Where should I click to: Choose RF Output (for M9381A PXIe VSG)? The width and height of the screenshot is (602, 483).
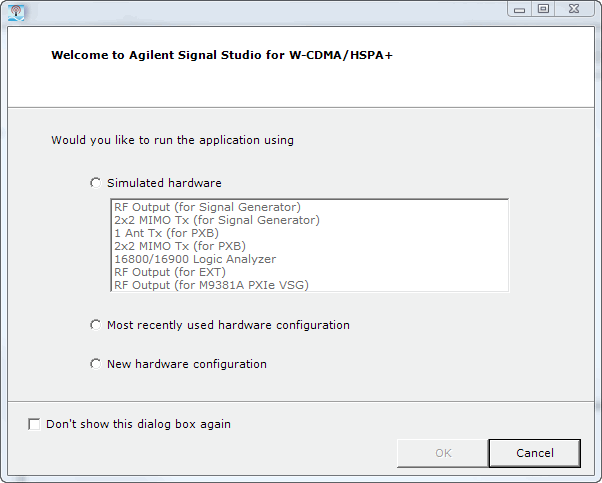211,285
